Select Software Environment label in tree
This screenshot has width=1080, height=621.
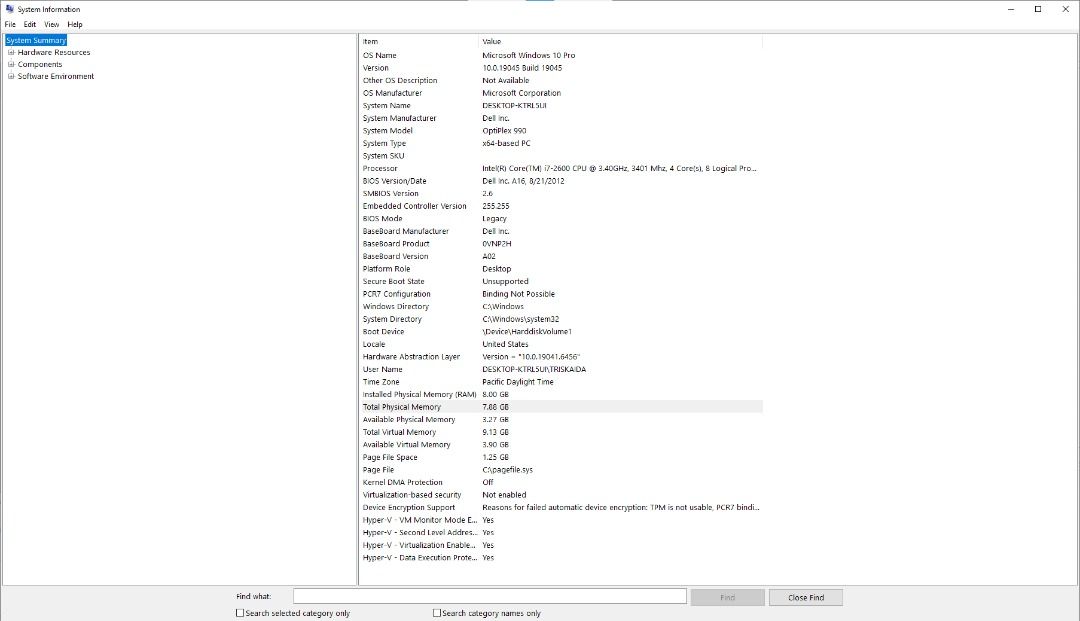56,76
